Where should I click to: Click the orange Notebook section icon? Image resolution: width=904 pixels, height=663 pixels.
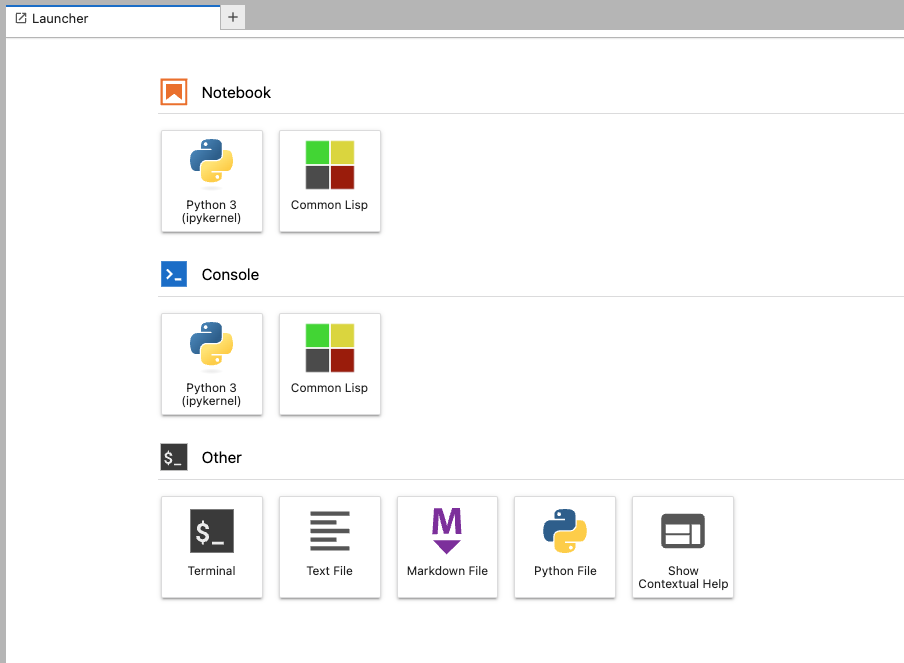174,92
